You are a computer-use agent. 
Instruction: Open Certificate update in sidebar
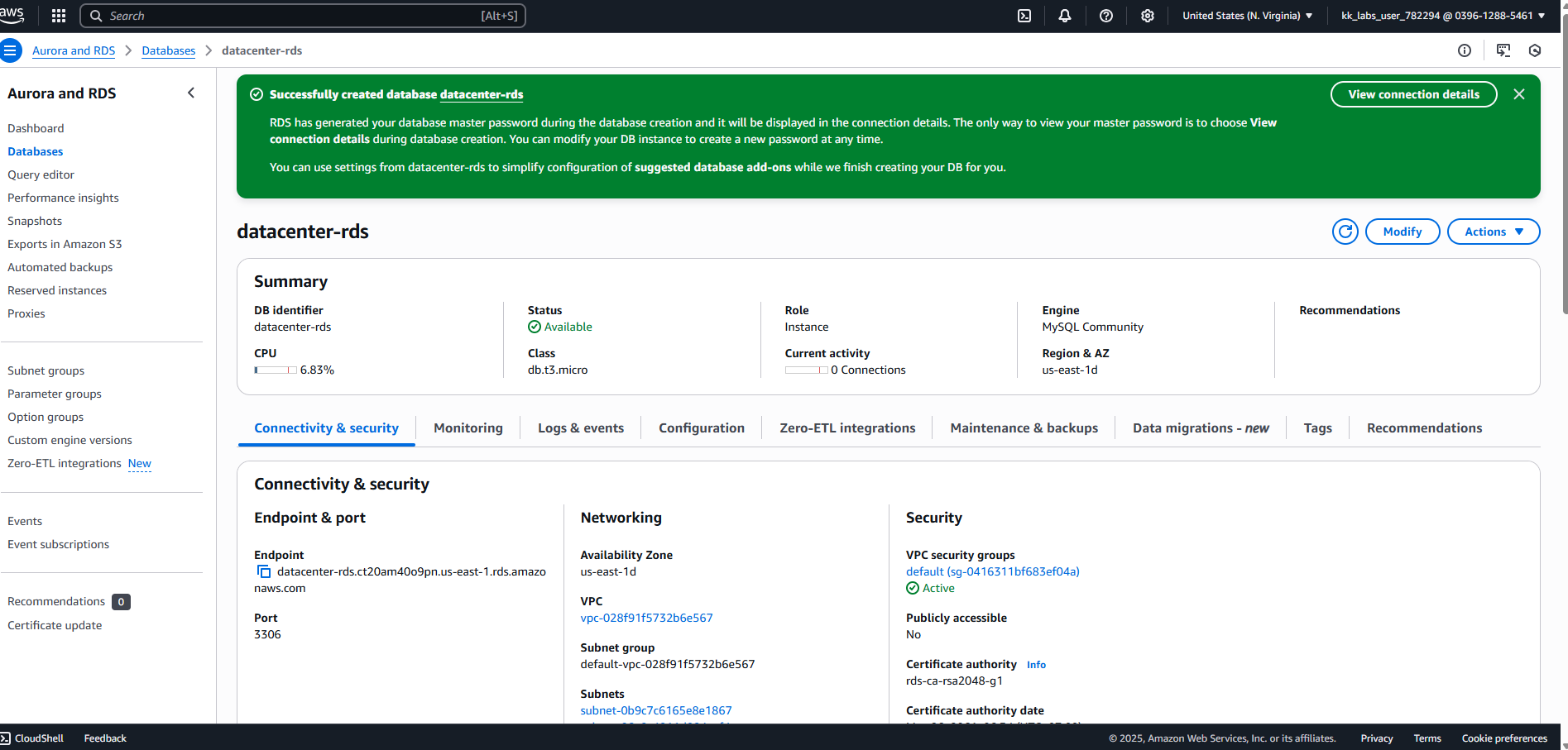click(55, 625)
